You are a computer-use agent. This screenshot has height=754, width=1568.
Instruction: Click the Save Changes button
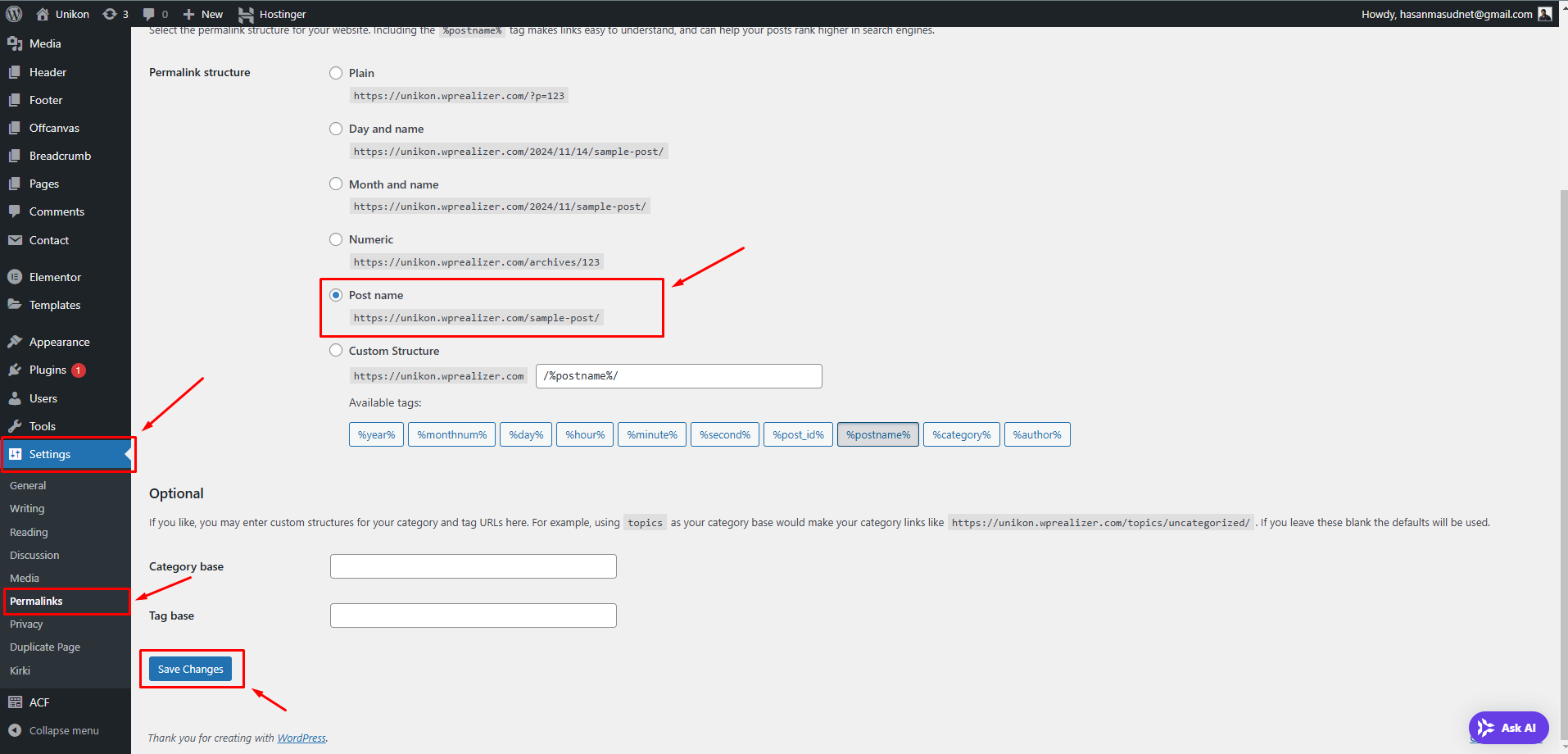point(190,669)
